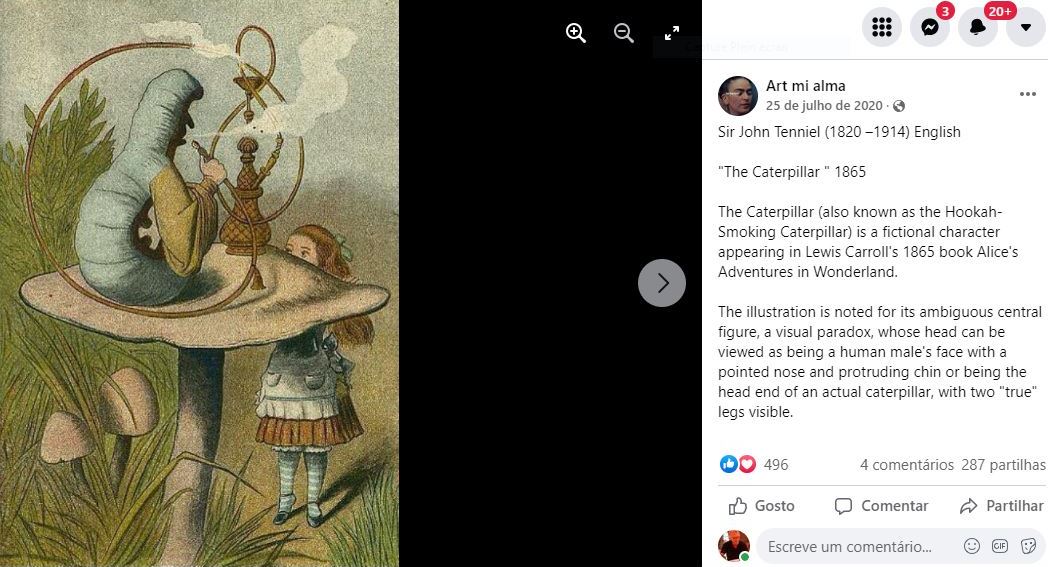The image size is (1048, 567).
Task: Expand the account dropdown arrow
Action: click(1026, 27)
